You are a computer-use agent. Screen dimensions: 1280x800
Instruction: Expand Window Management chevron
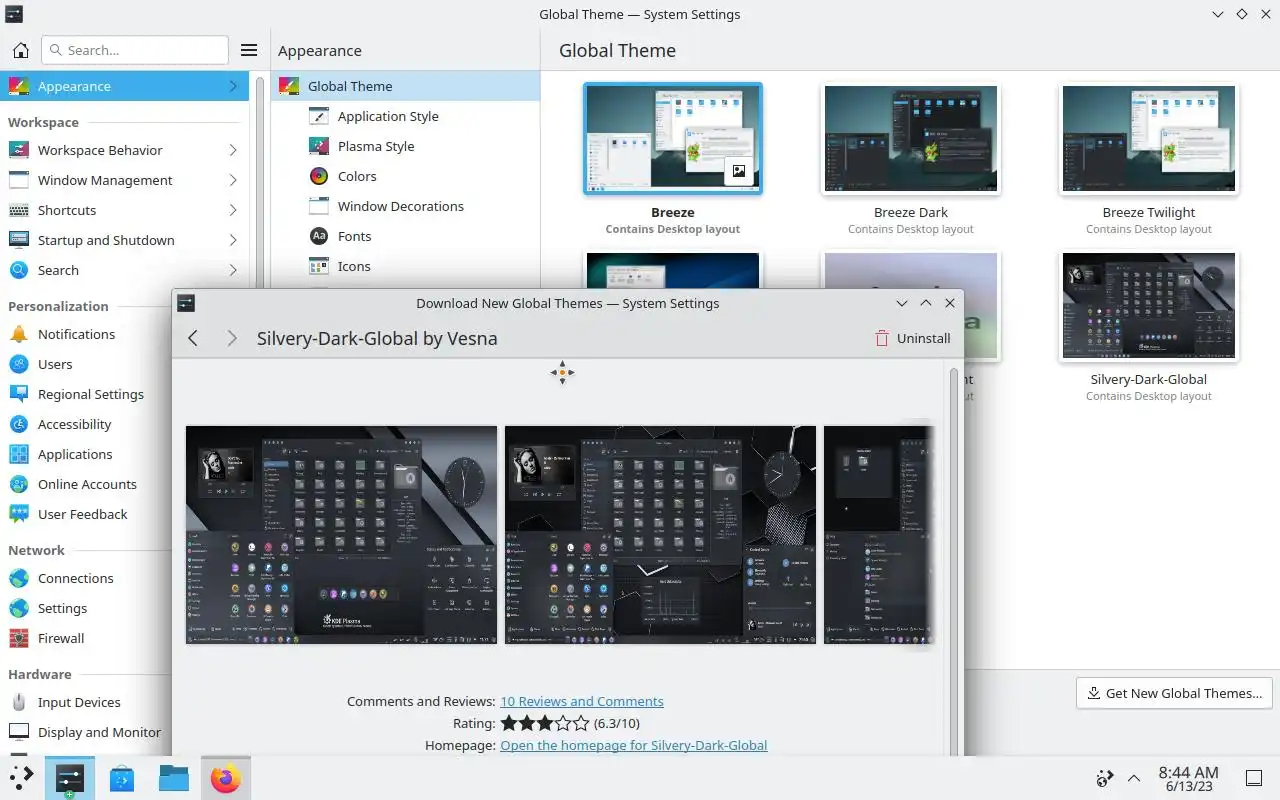pos(233,180)
